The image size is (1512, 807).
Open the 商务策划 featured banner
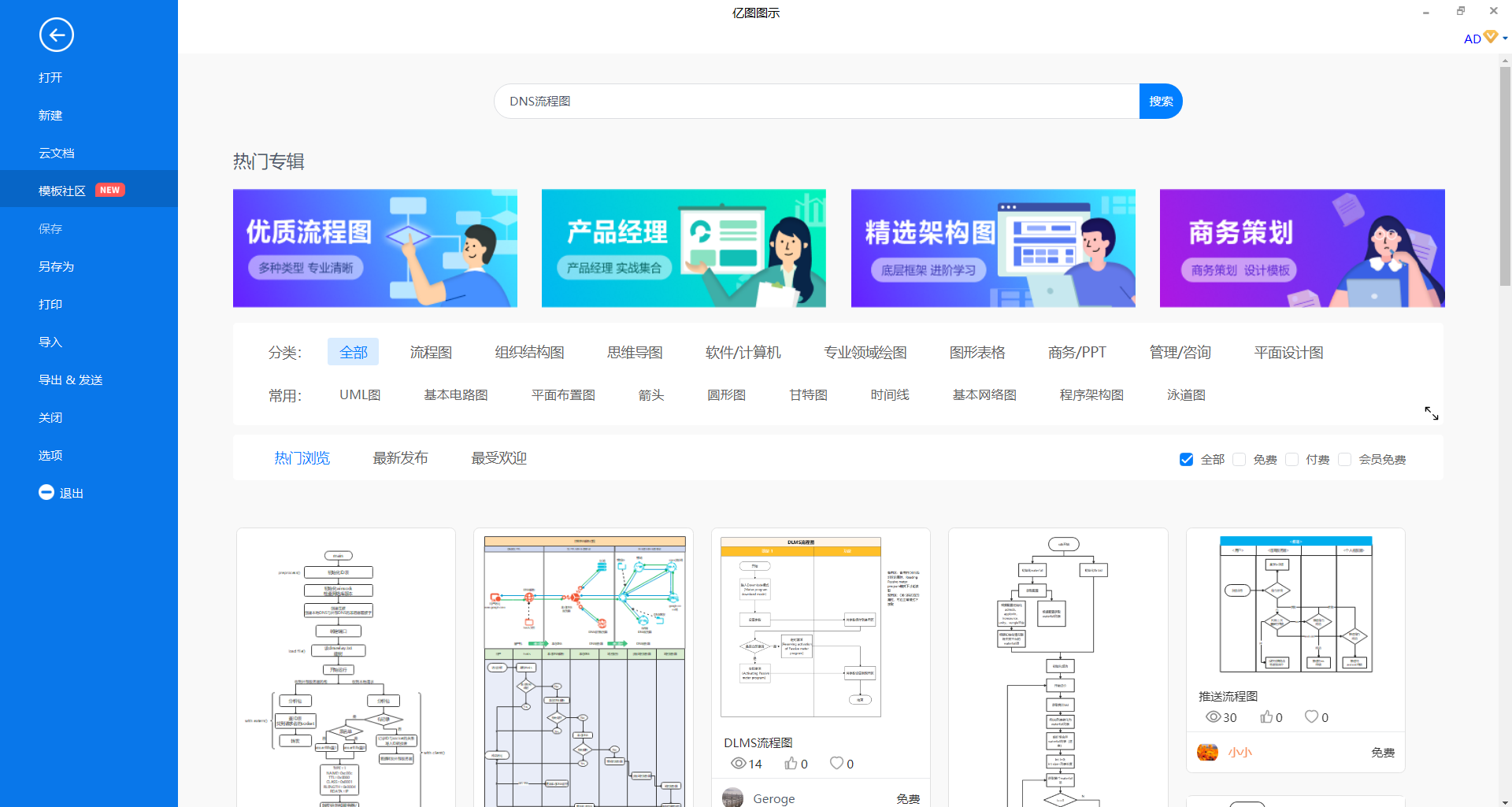1303,248
